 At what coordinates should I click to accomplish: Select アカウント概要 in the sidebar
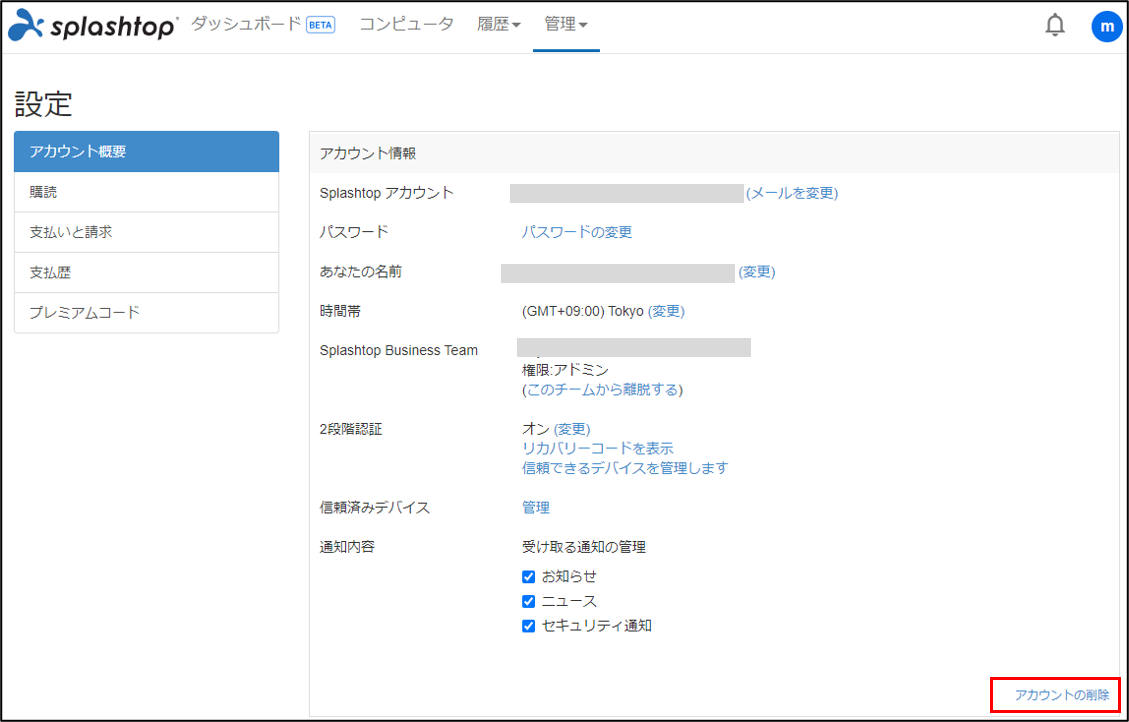(x=146, y=152)
